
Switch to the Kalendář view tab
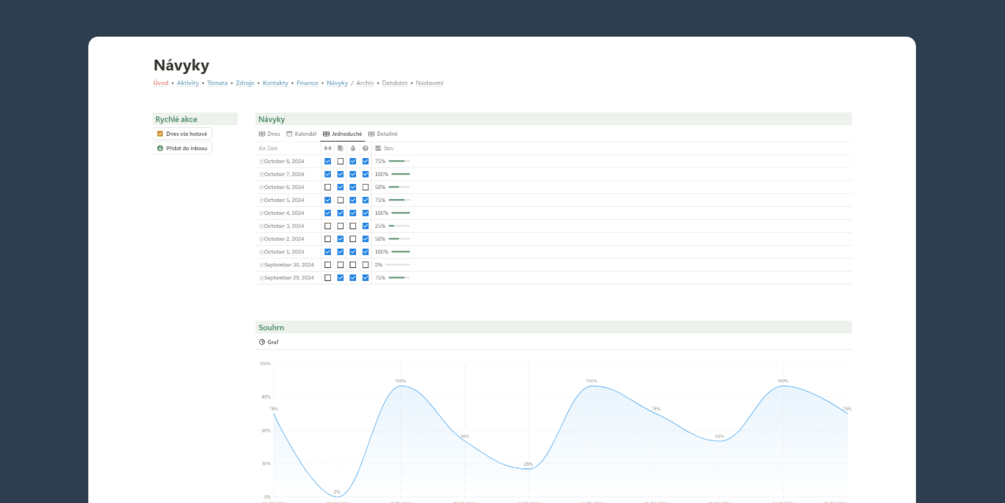click(301, 134)
